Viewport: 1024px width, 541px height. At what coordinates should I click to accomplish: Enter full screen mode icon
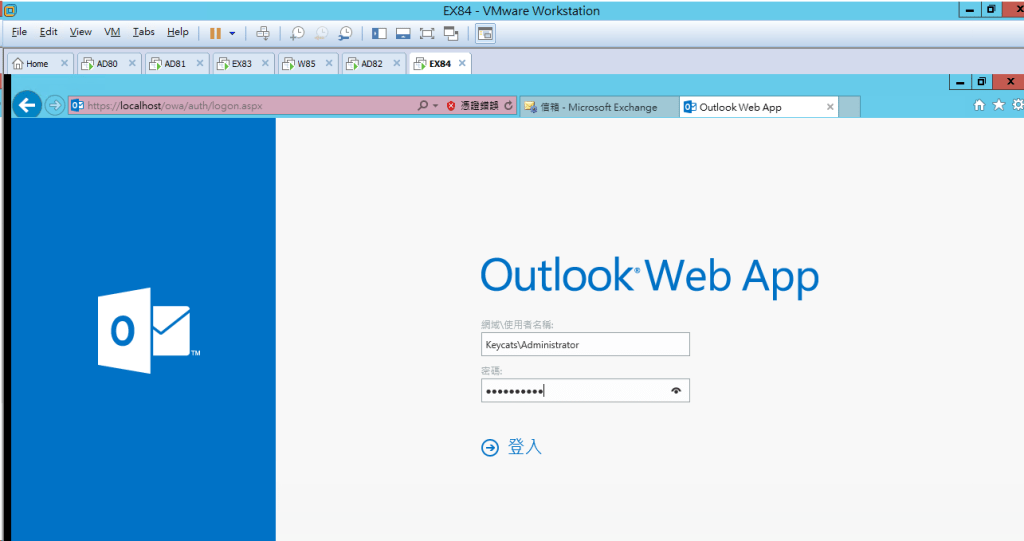click(x=427, y=33)
